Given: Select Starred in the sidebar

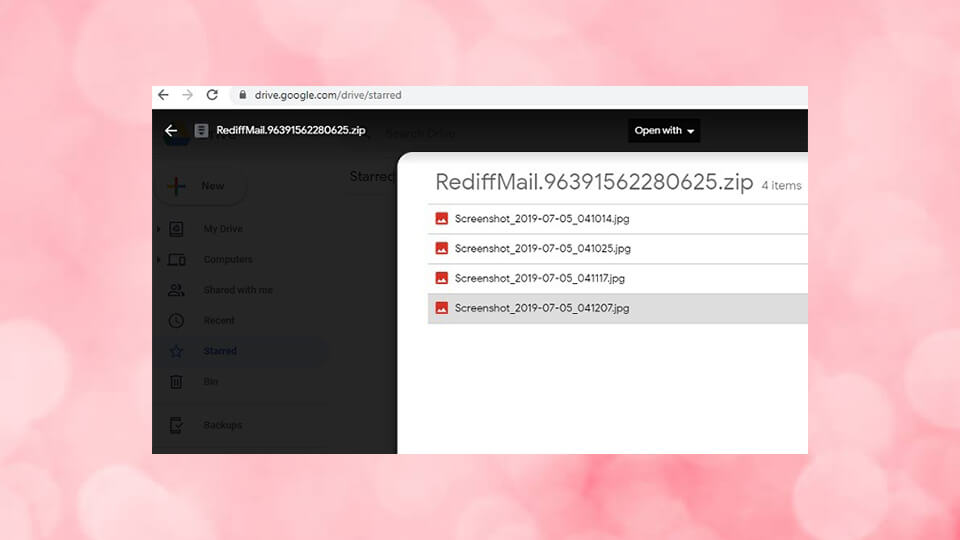Looking at the screenshot, I should point(220,351).
